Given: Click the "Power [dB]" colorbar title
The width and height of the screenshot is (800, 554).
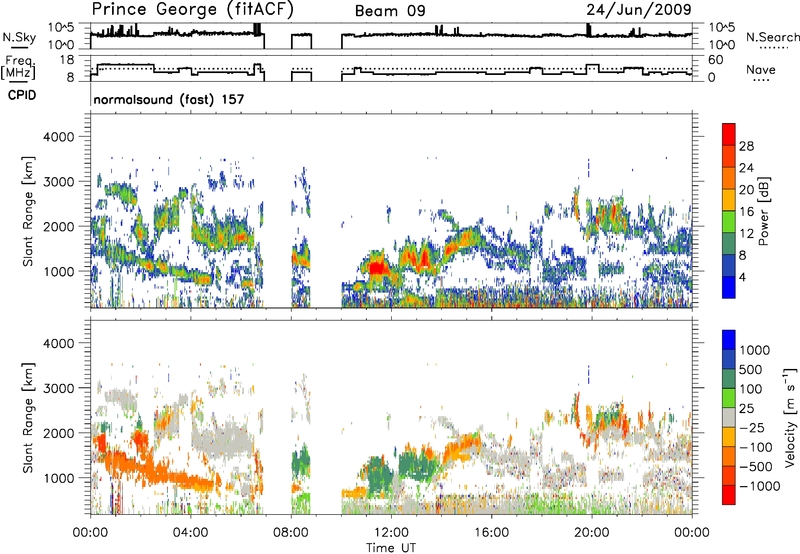Looking at the screenshot, I should click(x=764, y=211).
